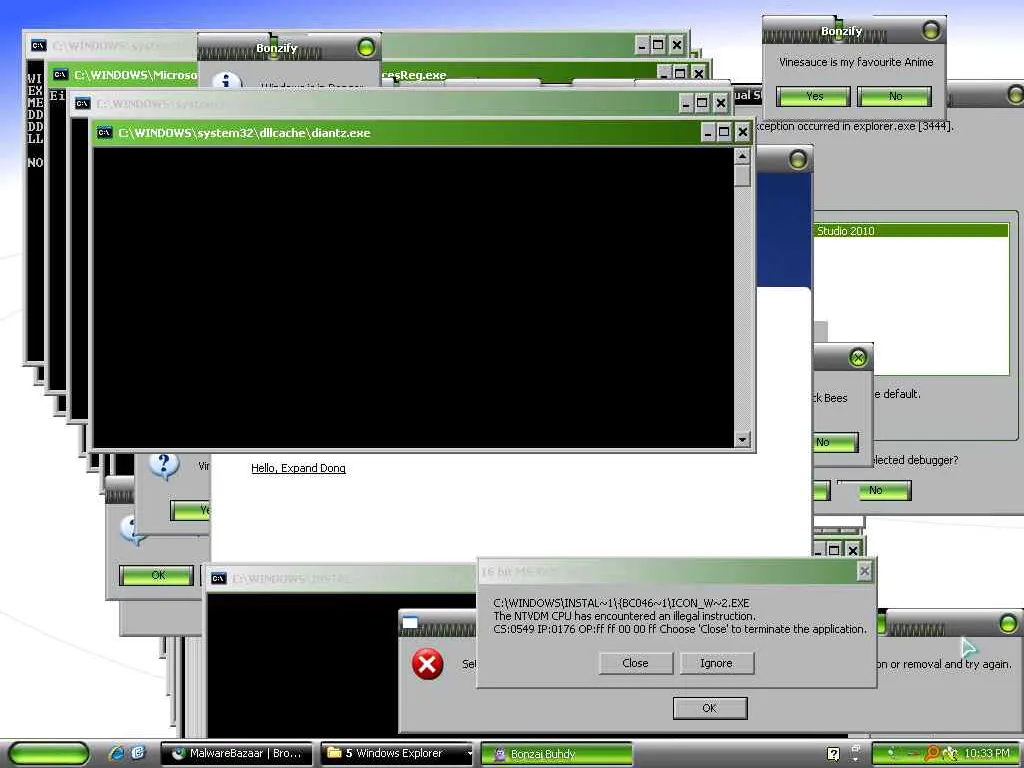Click green orb on the bottom-right removal dialog
1024x768 pixels.
1008,624
